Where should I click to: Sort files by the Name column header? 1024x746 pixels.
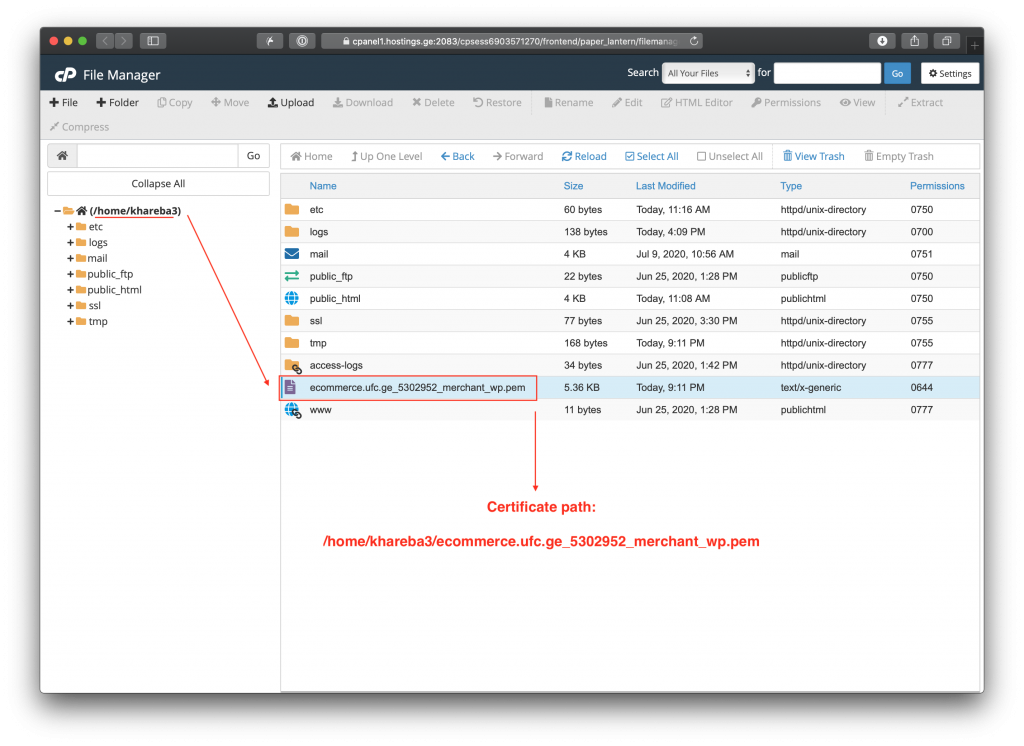(323, 186)
